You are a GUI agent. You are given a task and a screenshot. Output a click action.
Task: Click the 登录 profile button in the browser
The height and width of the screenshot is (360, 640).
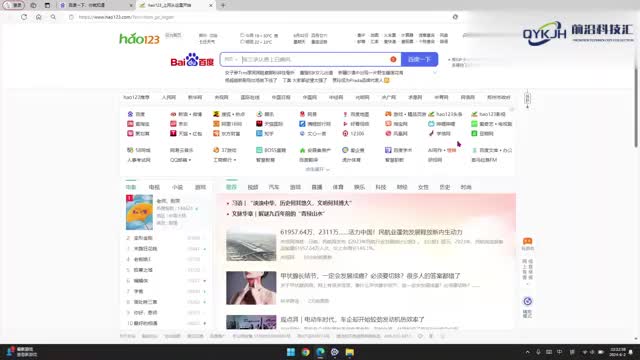(x=14, y=5)
